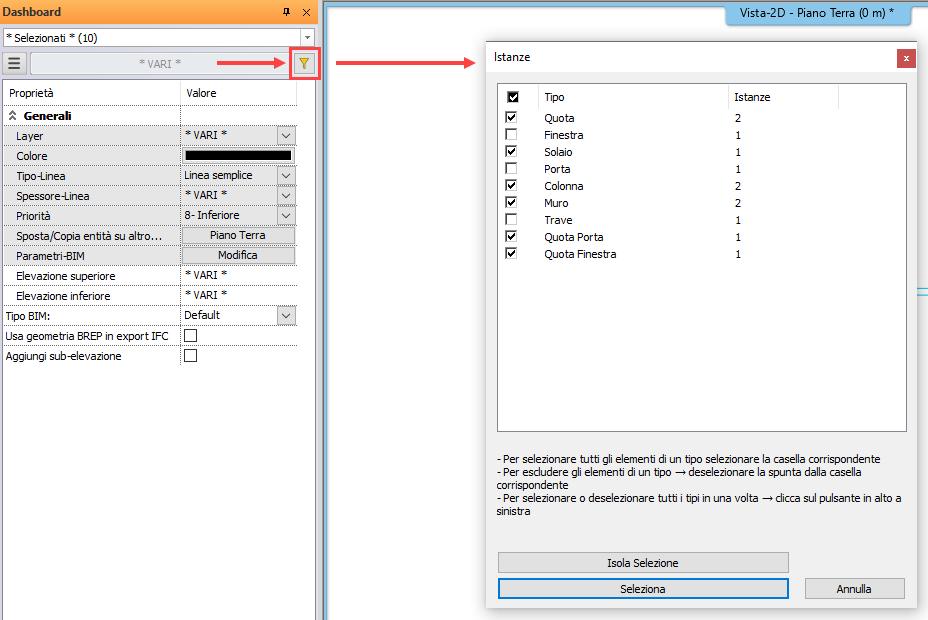Uncheck the Muro type checkbox
This screenshot has width=928, height=620.
pos(511,202)
